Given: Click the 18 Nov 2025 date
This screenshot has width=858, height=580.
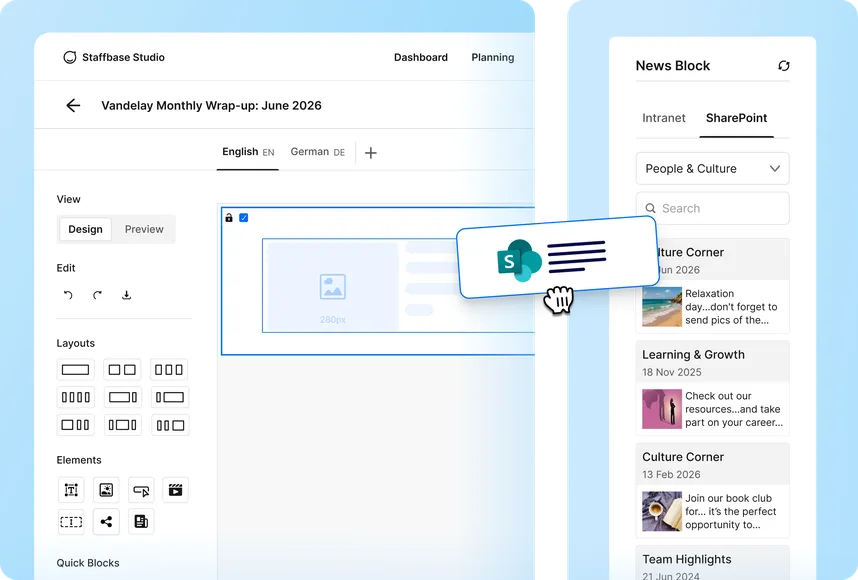Looking at the screenshot, I should coord(671,372).
